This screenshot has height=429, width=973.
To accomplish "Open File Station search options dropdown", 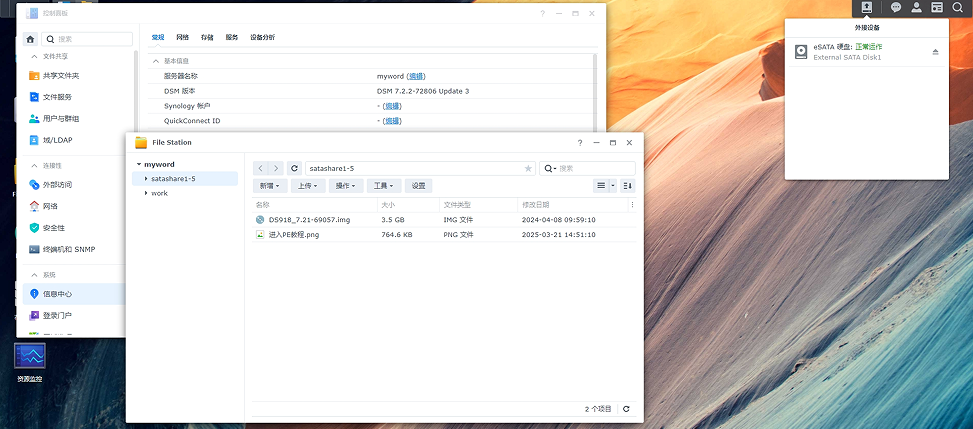I will coord(549,168).
